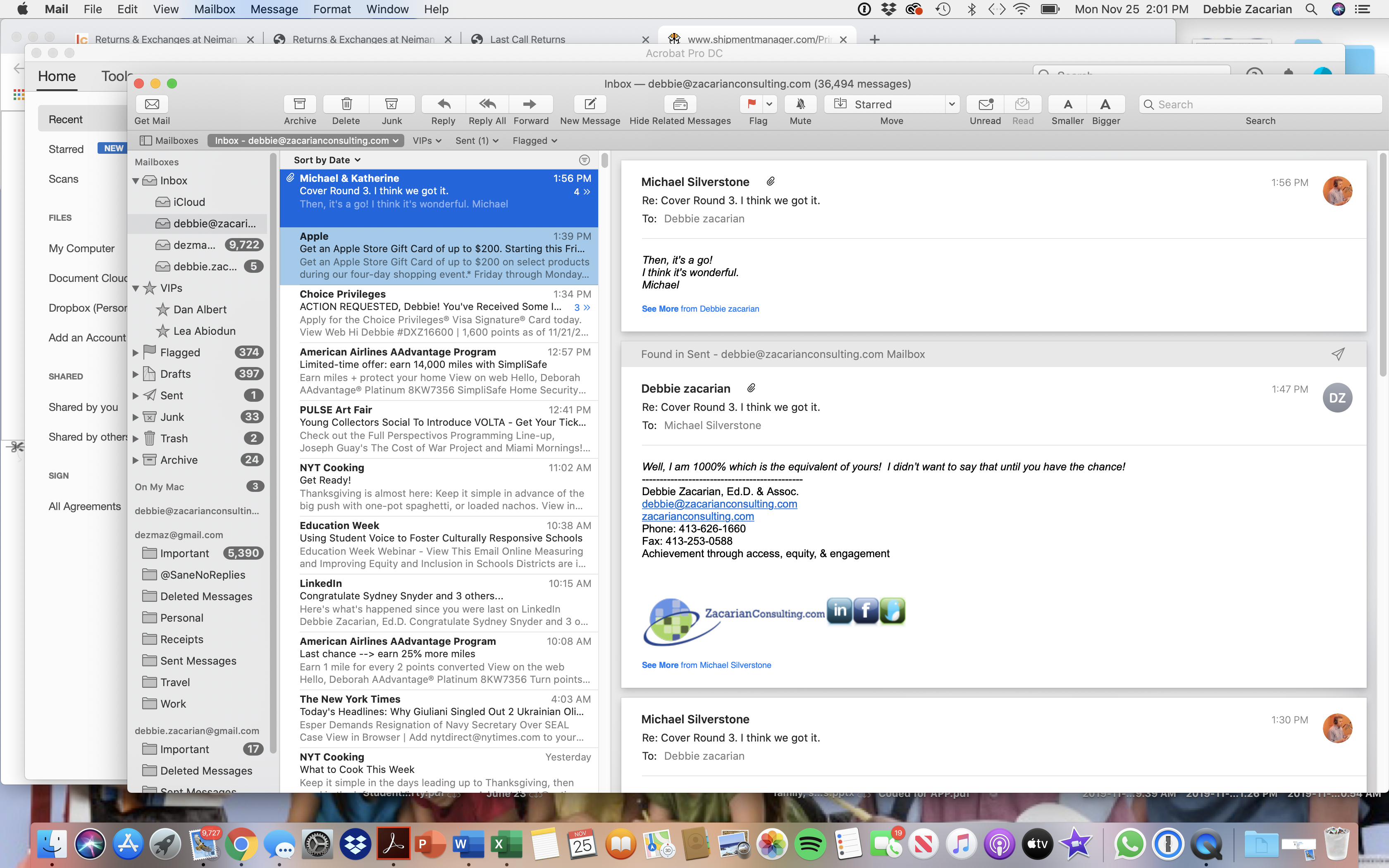Open Spotify from the Dock

pyautogui.click(x=810, y=844)
